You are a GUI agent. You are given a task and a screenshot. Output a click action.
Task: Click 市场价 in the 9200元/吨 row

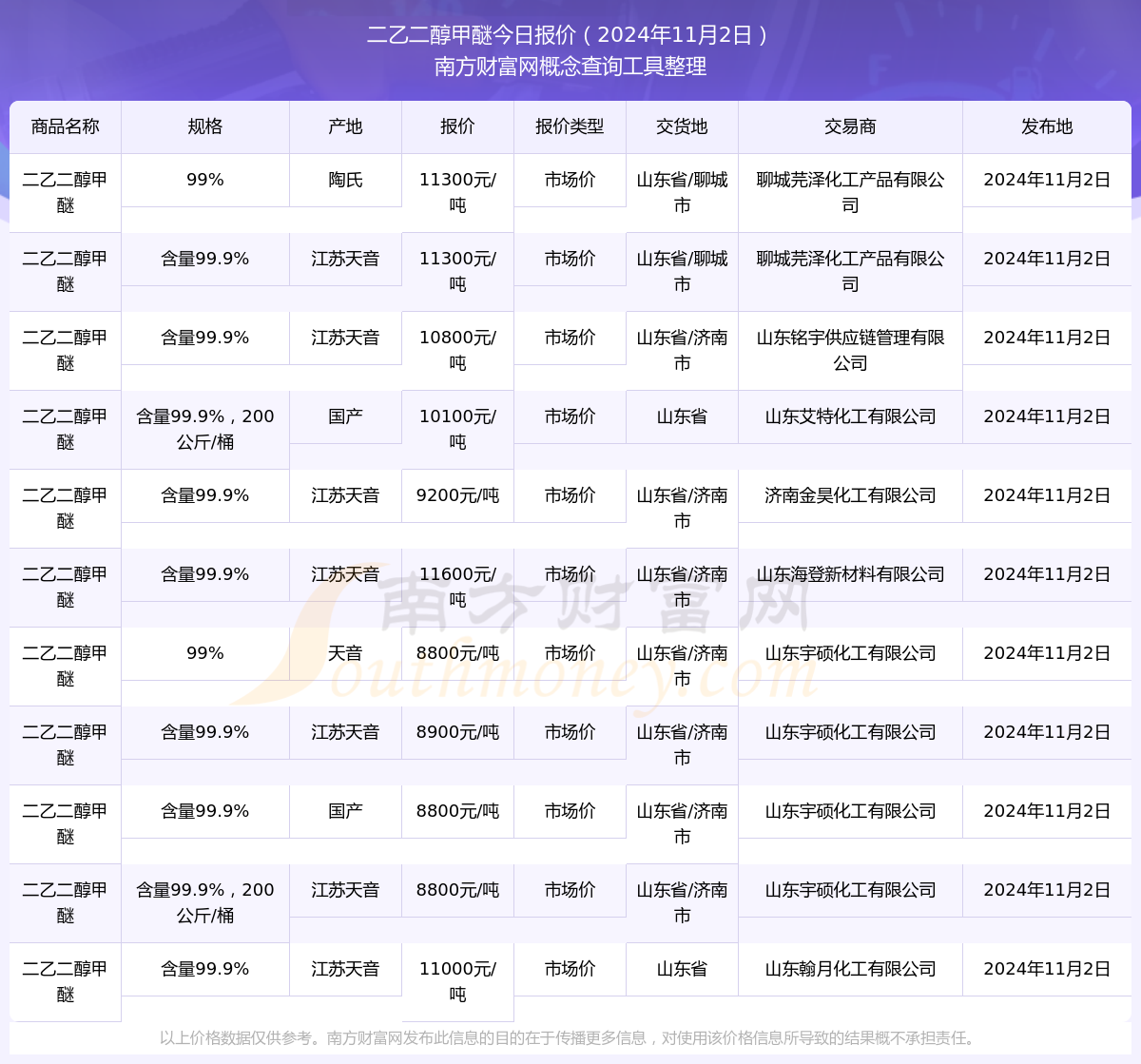click(570, 495)
